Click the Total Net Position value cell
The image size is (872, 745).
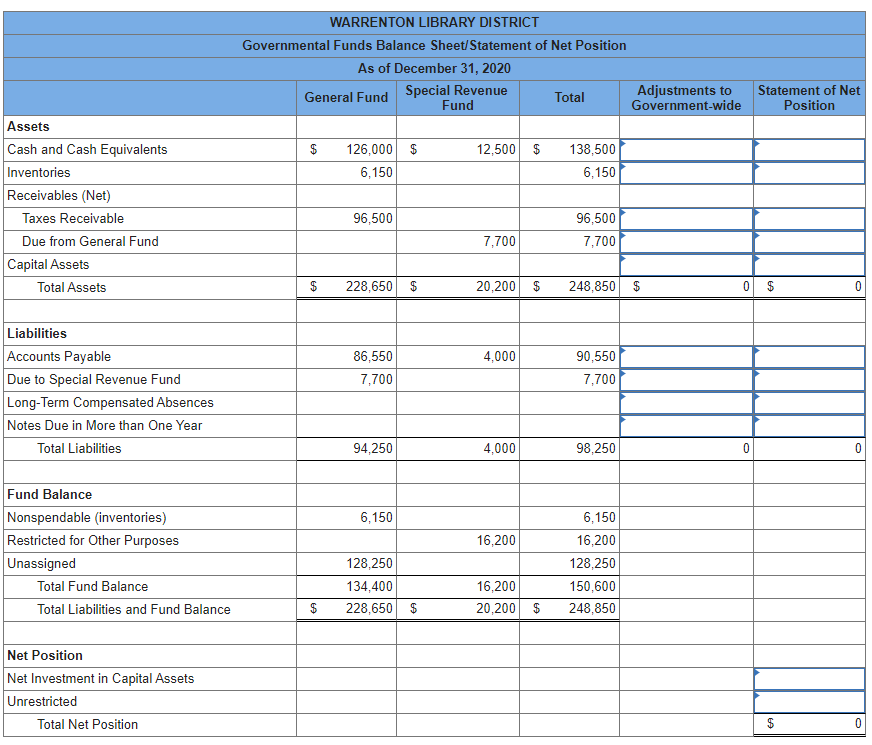coord(809,724)
